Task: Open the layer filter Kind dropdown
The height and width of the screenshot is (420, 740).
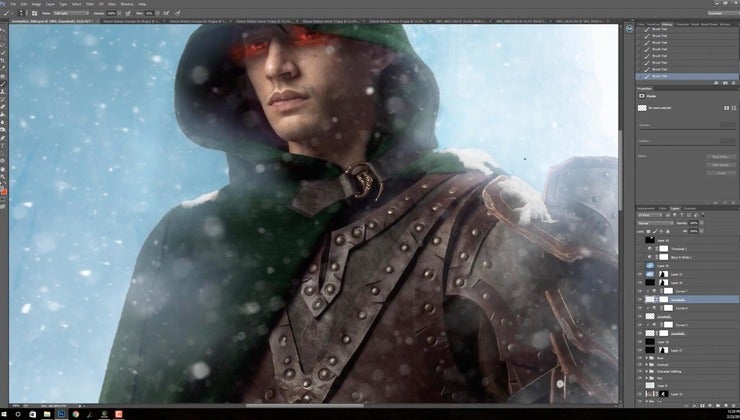Action: (651, 215)
